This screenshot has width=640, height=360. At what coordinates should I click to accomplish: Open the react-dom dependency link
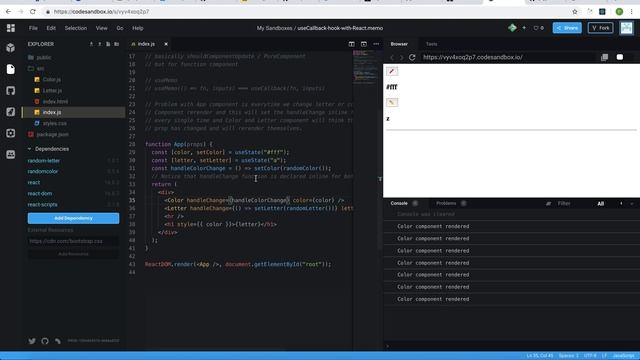pos(40,193)
